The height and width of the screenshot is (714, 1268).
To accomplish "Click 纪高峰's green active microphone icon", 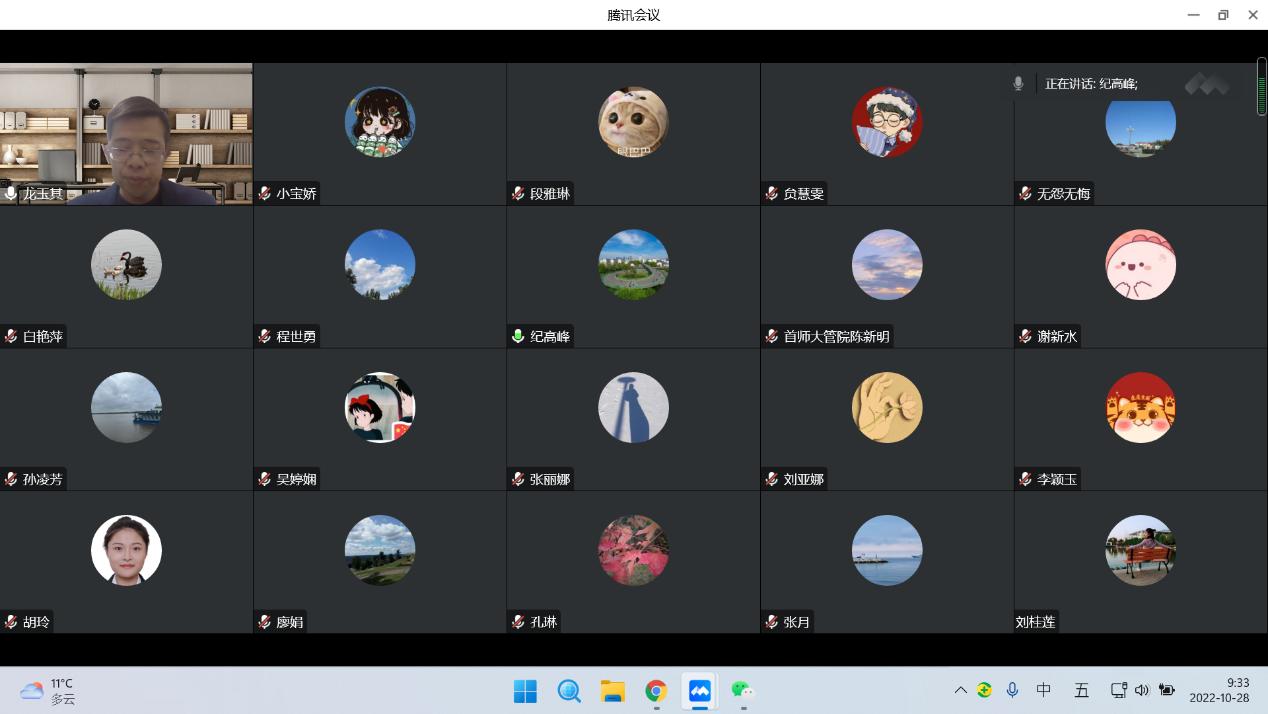I will pos(518,337).
